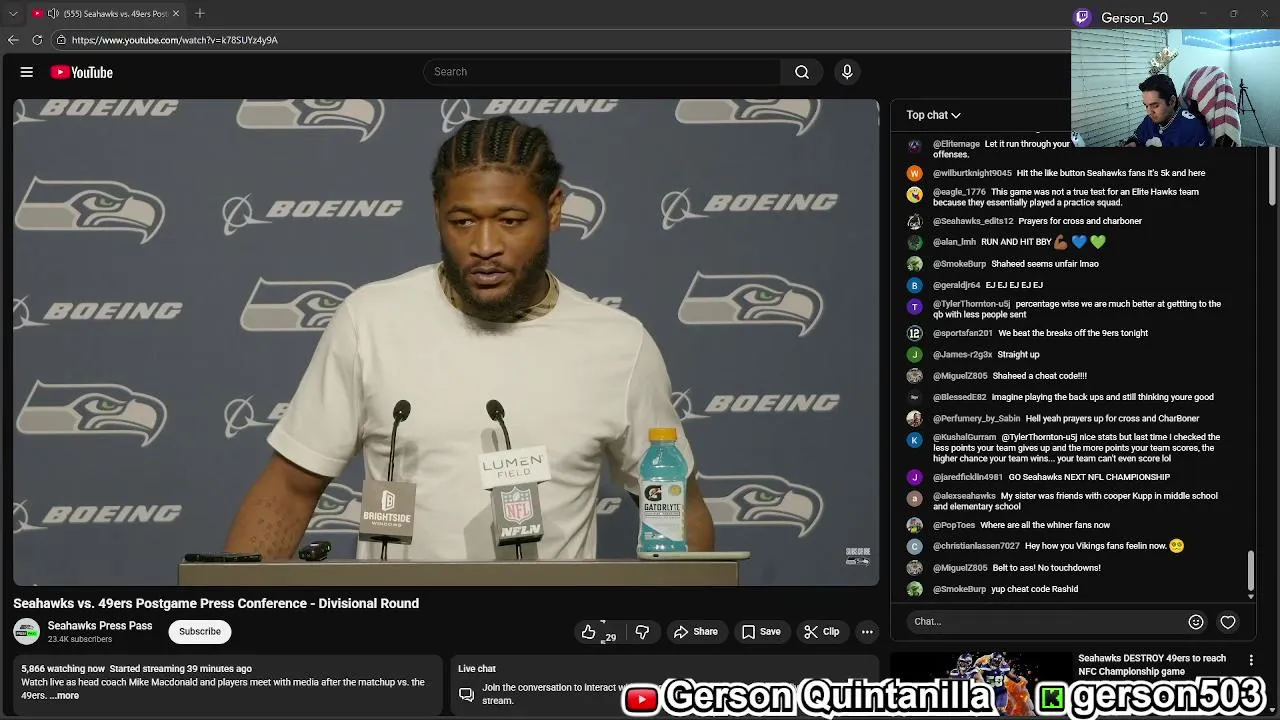The height and width of the screenshot is (720, 1280).
Task: View site information icon in address bar
Action: (61, 40)
